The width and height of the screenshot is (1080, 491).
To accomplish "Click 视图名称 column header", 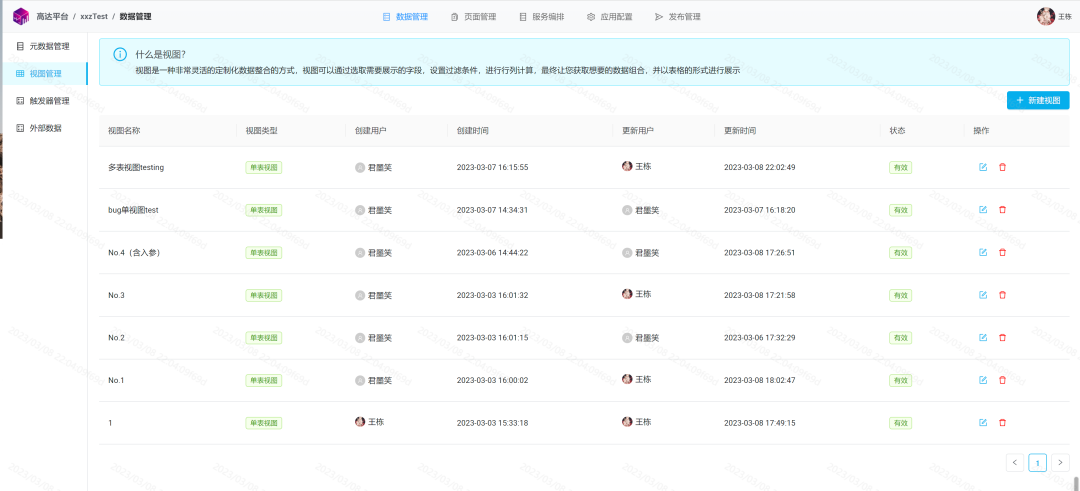I will coord(125,131).
